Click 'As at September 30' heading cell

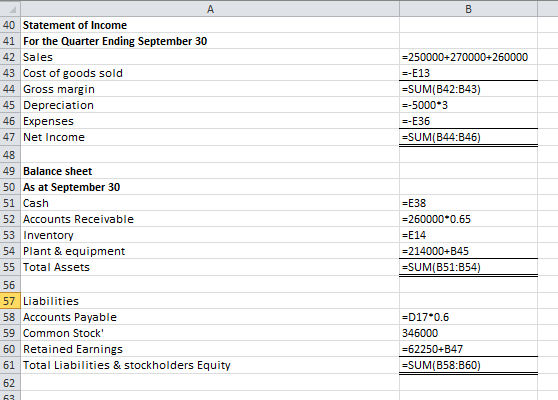tap(210, 187)
